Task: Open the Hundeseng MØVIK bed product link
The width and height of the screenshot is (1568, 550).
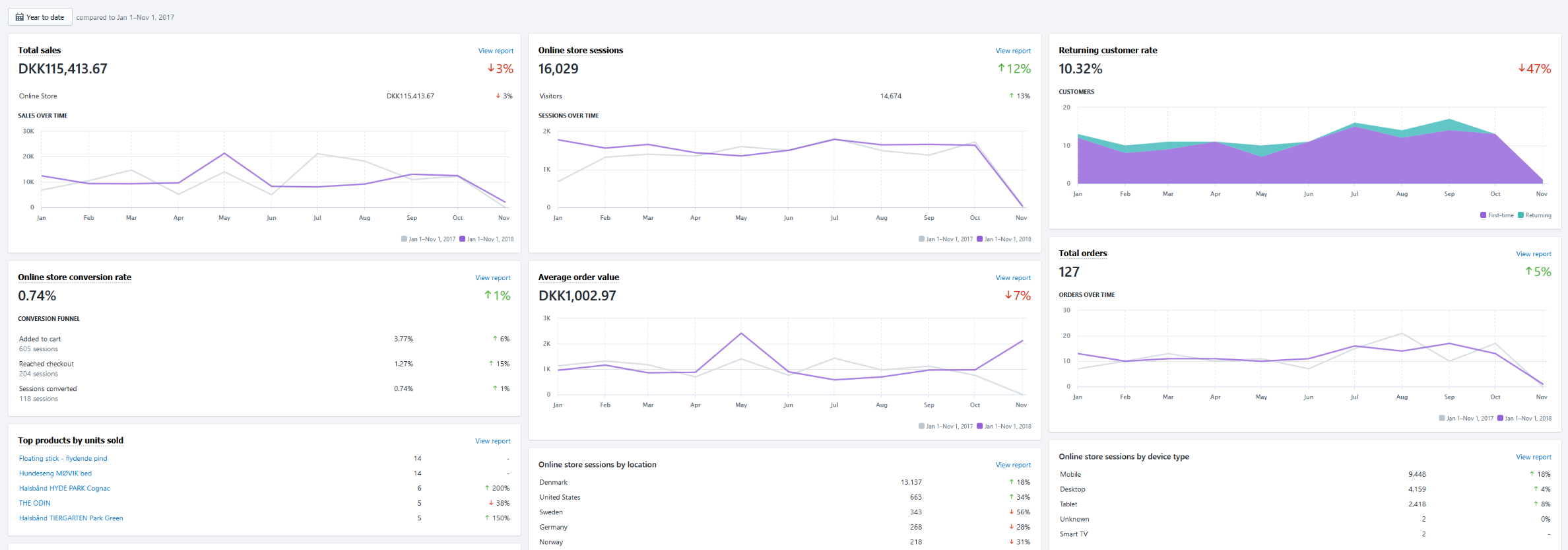Action: (55, 473)
